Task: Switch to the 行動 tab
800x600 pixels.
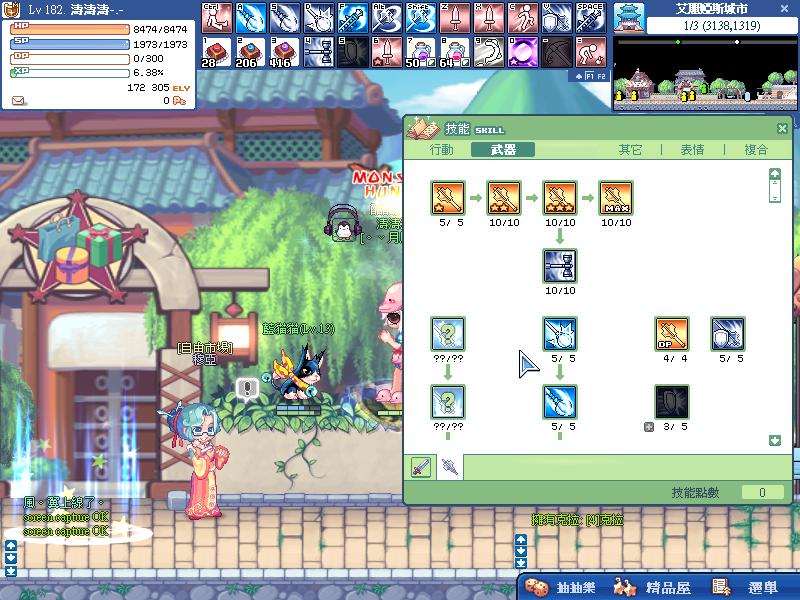Action: coord(442,149)
